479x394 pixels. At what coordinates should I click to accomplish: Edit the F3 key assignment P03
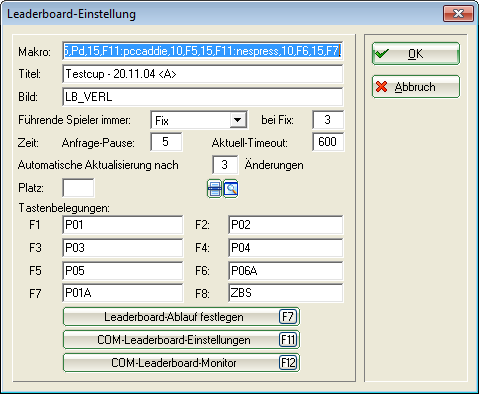tap(122, 248)
